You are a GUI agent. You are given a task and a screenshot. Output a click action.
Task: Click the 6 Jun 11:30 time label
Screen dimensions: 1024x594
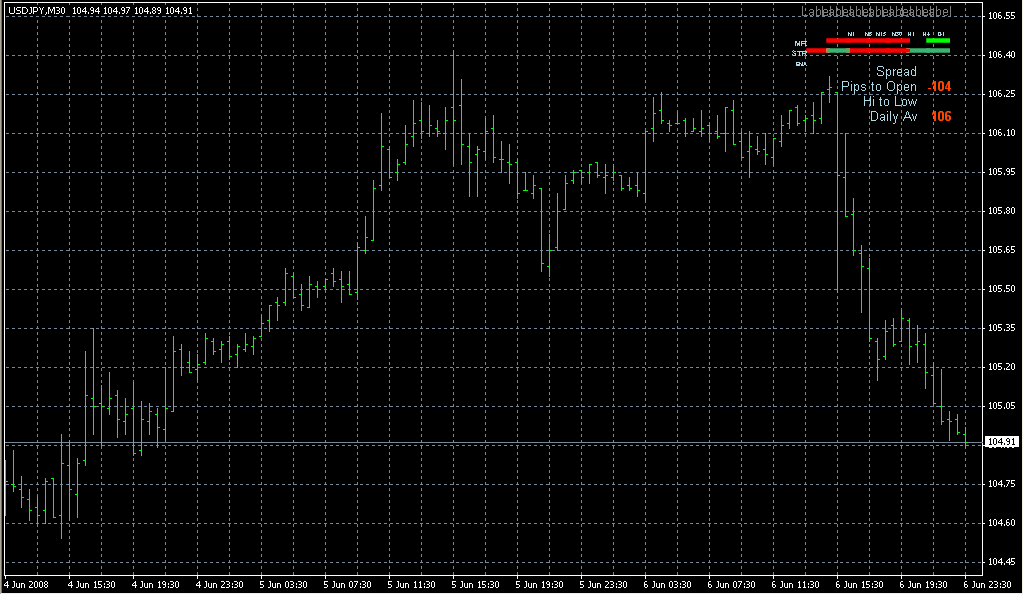(x=795, y=584)
